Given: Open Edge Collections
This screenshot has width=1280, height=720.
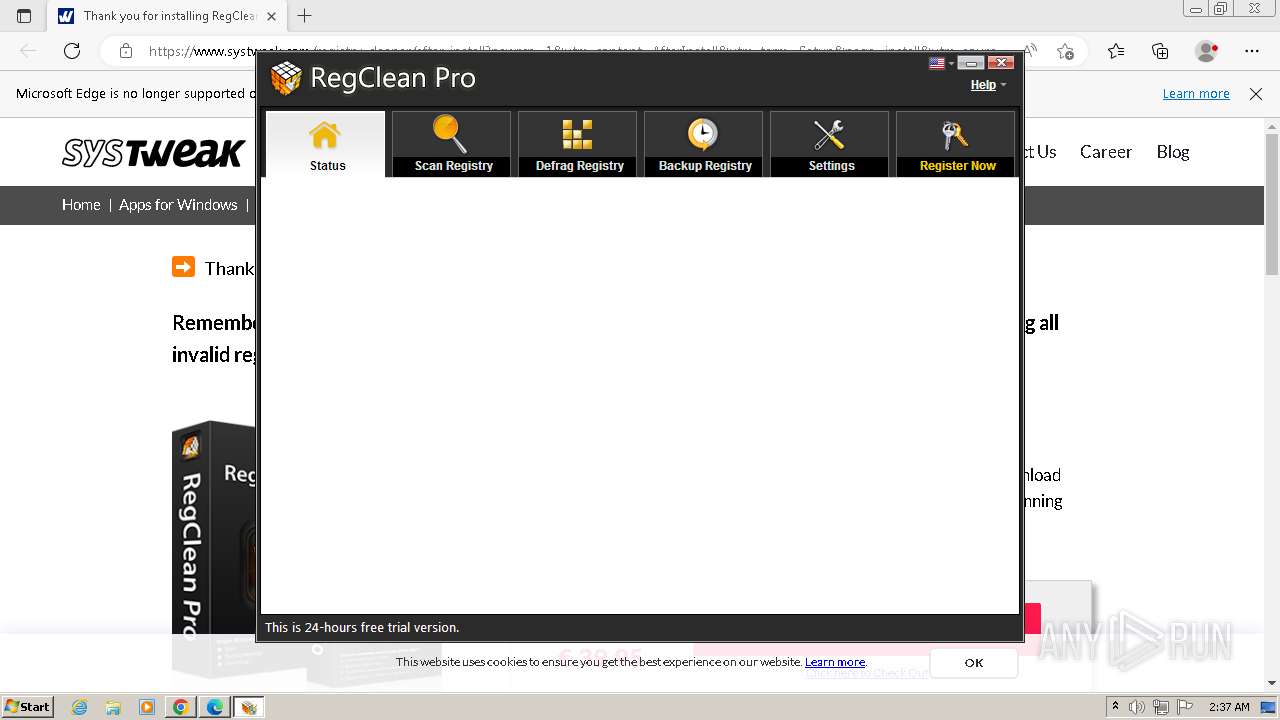Looking at the screenshot, I should pyautogui.click(x=1160, y=51).
